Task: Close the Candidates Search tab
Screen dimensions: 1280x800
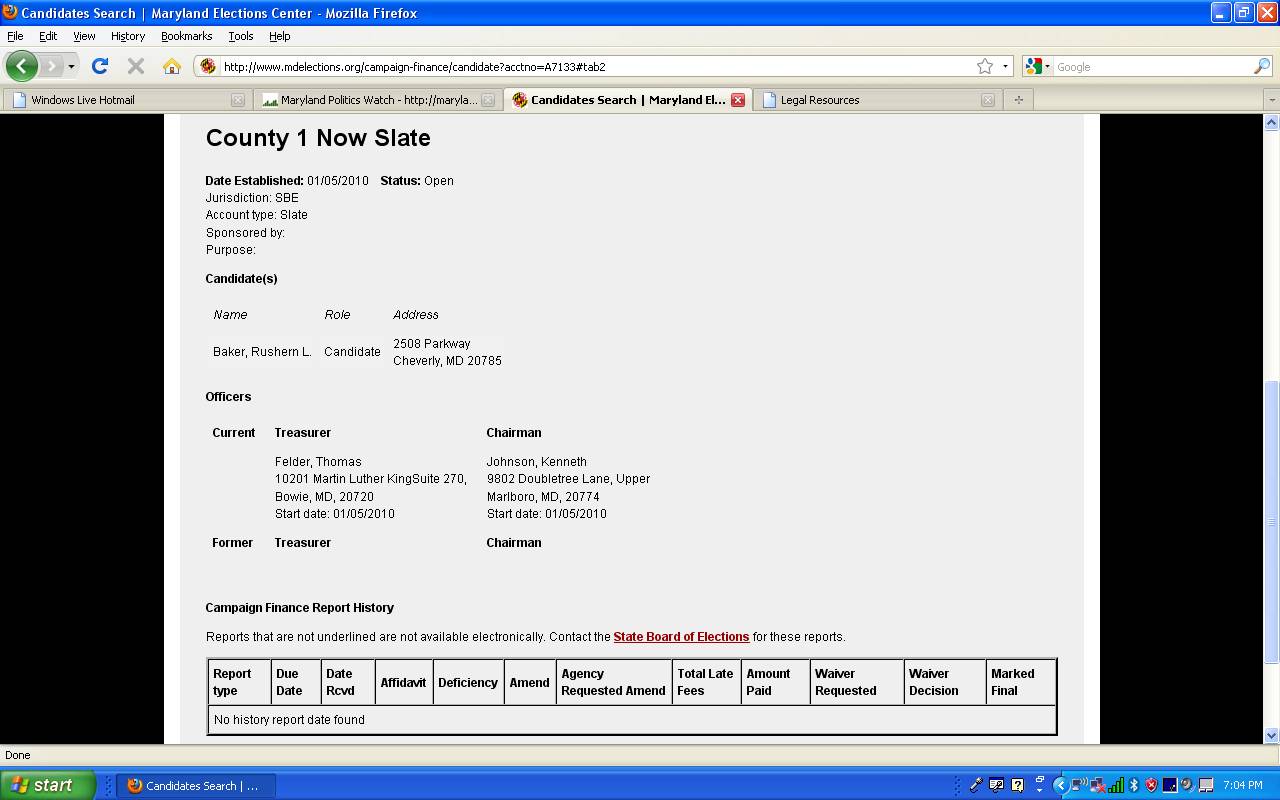Action: pyautogui.click(x=737, y=100)
